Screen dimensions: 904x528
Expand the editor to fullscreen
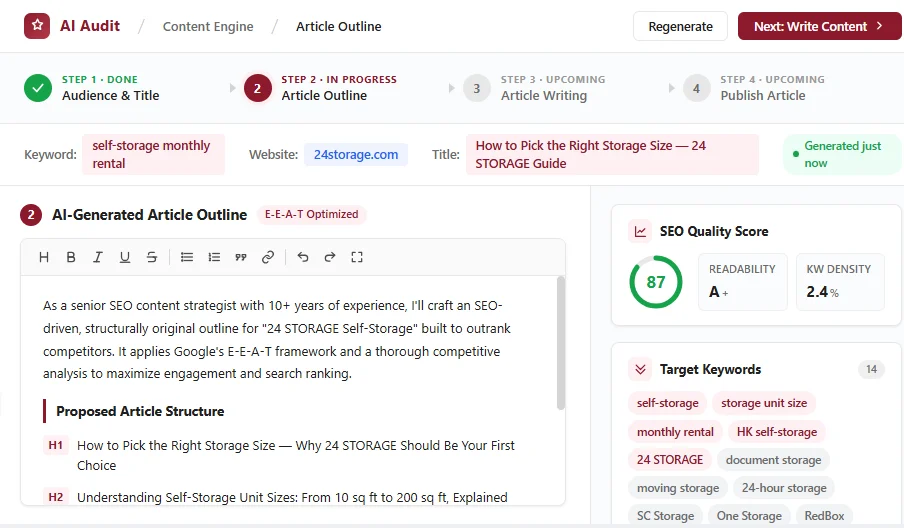click(357, 257)
